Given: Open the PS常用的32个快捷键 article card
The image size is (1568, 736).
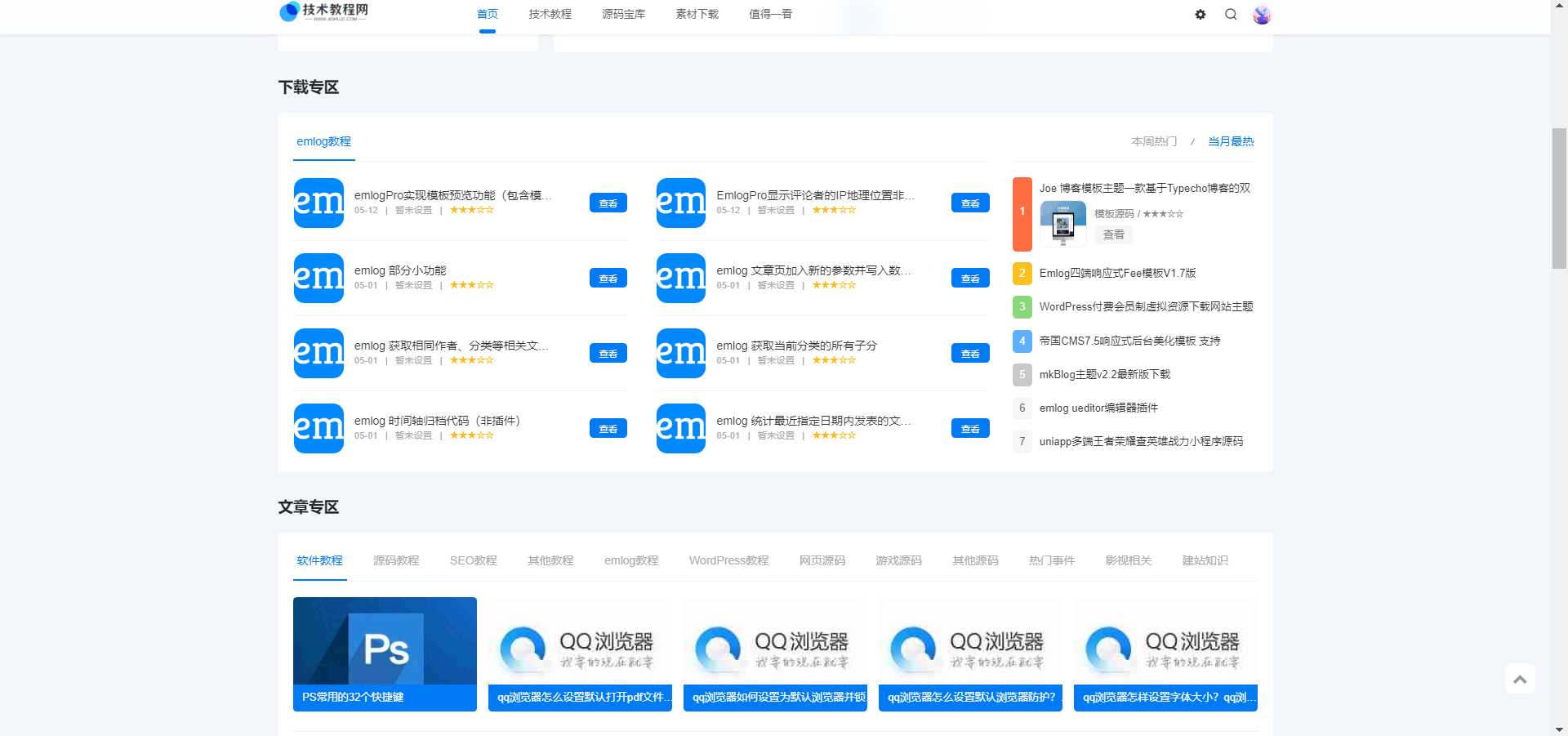Looking at the screenshot, I should point(385,653).
